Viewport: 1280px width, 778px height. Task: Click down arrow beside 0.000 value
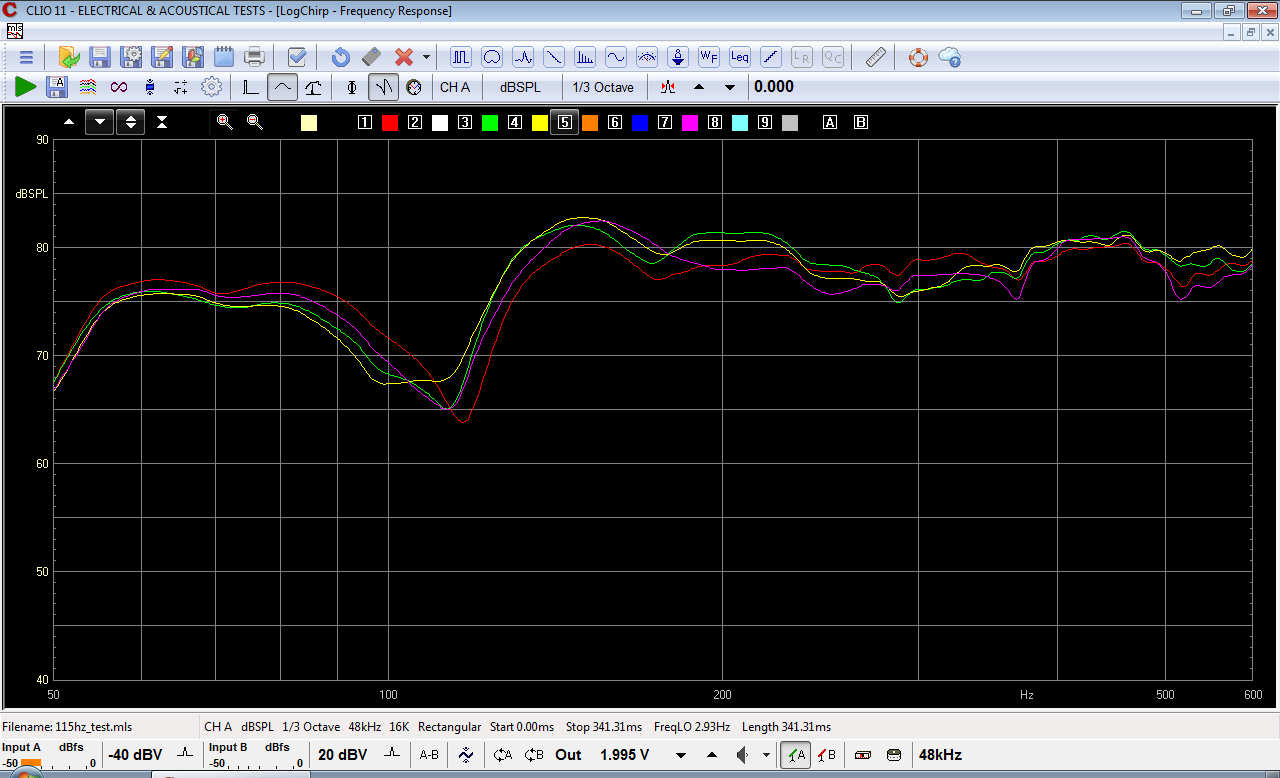click(730, 87)
